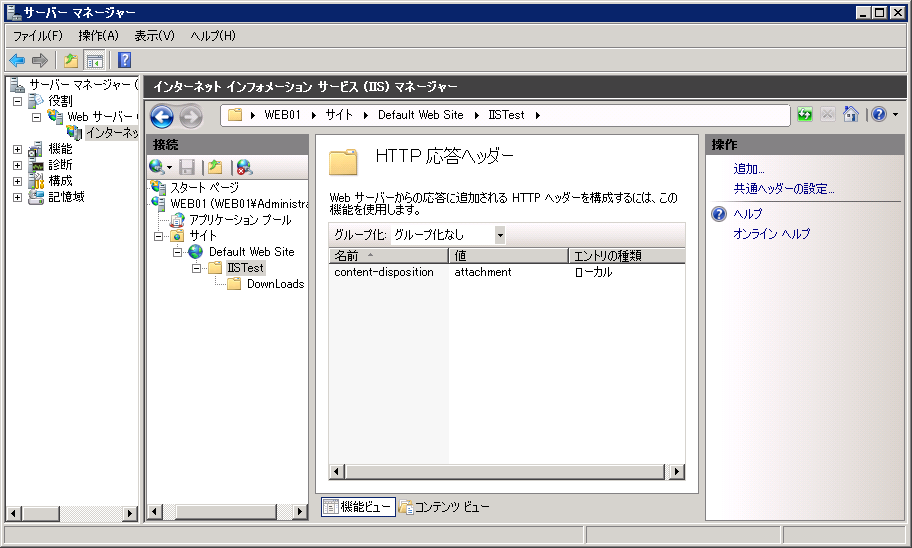Expand the 機能 node

click(x=17, y=150)
